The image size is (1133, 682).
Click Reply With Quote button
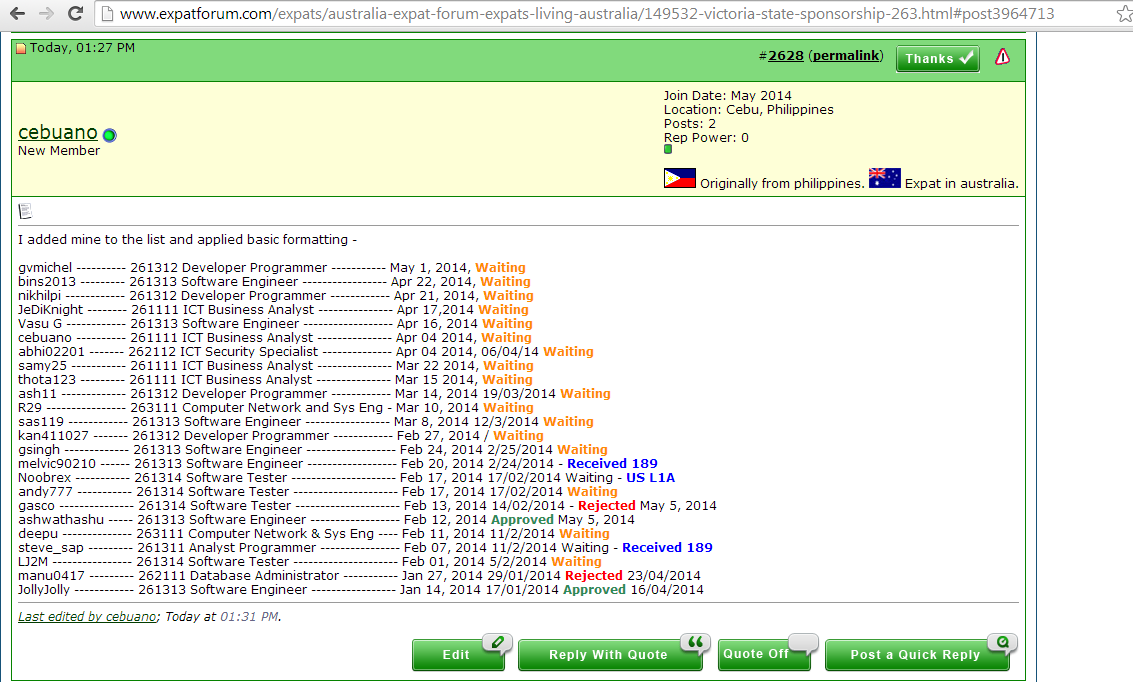[x=608, y=655]
